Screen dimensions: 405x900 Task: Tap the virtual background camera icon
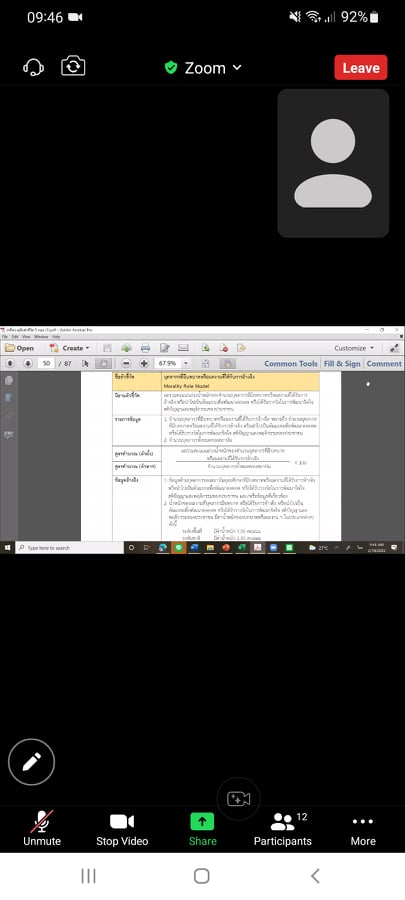238,798
